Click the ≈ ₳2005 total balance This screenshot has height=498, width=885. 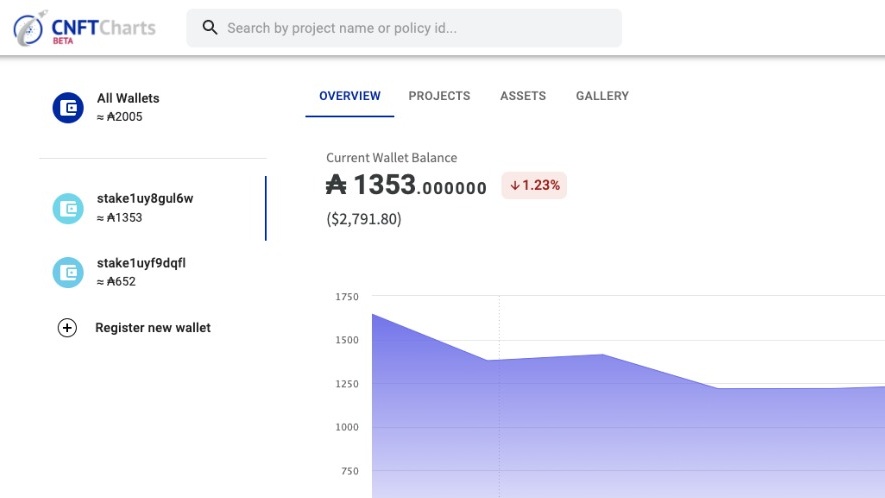click(x=119, y=117)
